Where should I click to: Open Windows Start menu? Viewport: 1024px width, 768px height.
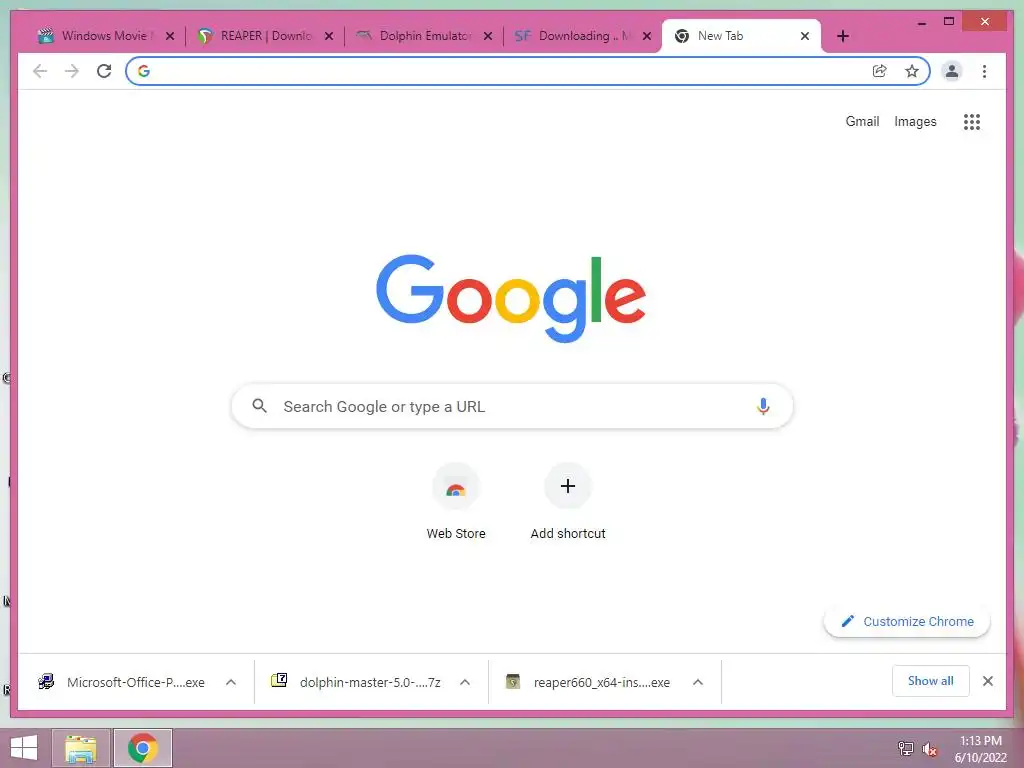click(x=24, y=748)
